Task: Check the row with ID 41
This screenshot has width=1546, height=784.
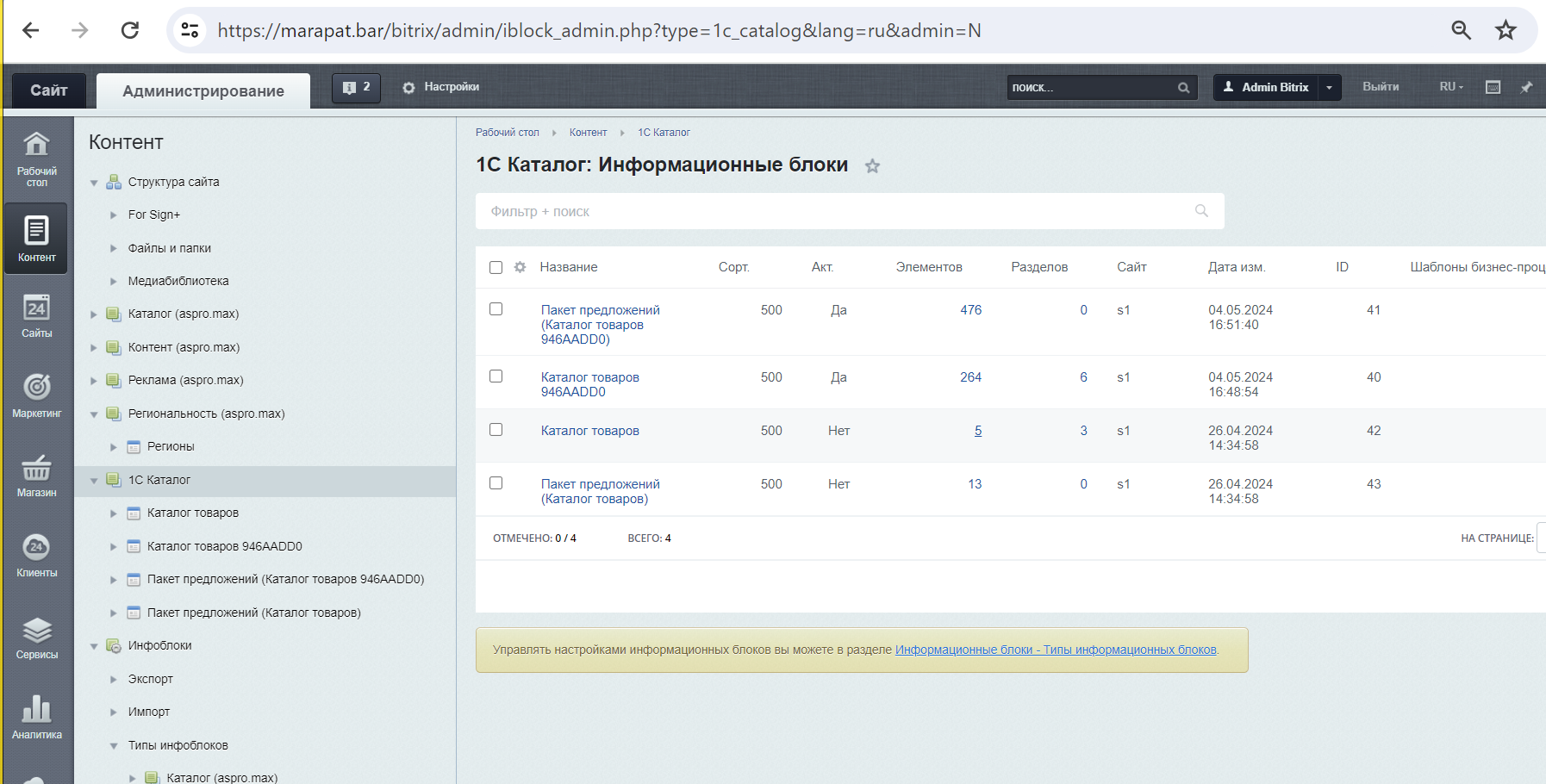Action: [x=496, y=308]
